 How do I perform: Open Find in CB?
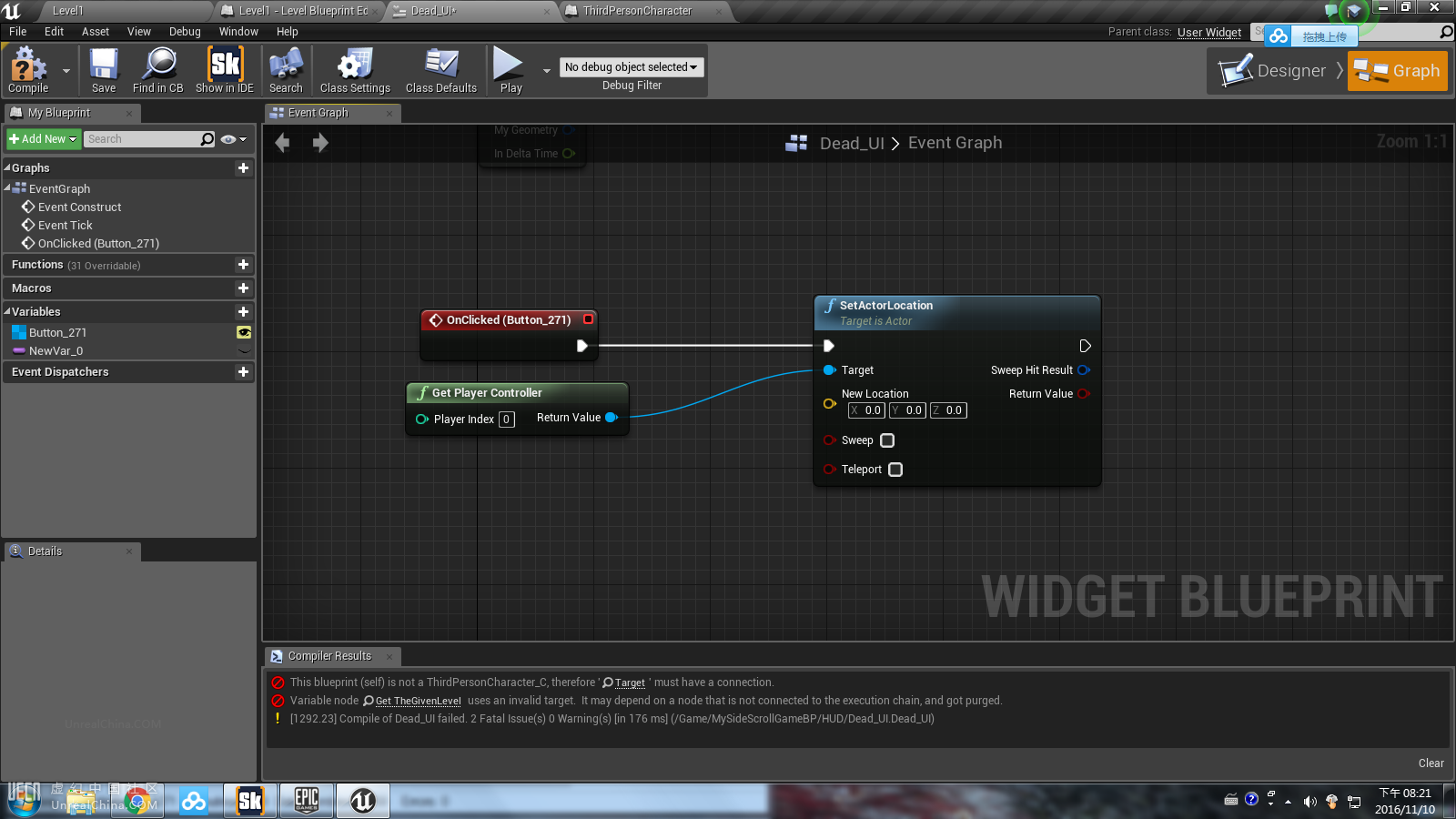pyautogui.click(x=158, y=70)
